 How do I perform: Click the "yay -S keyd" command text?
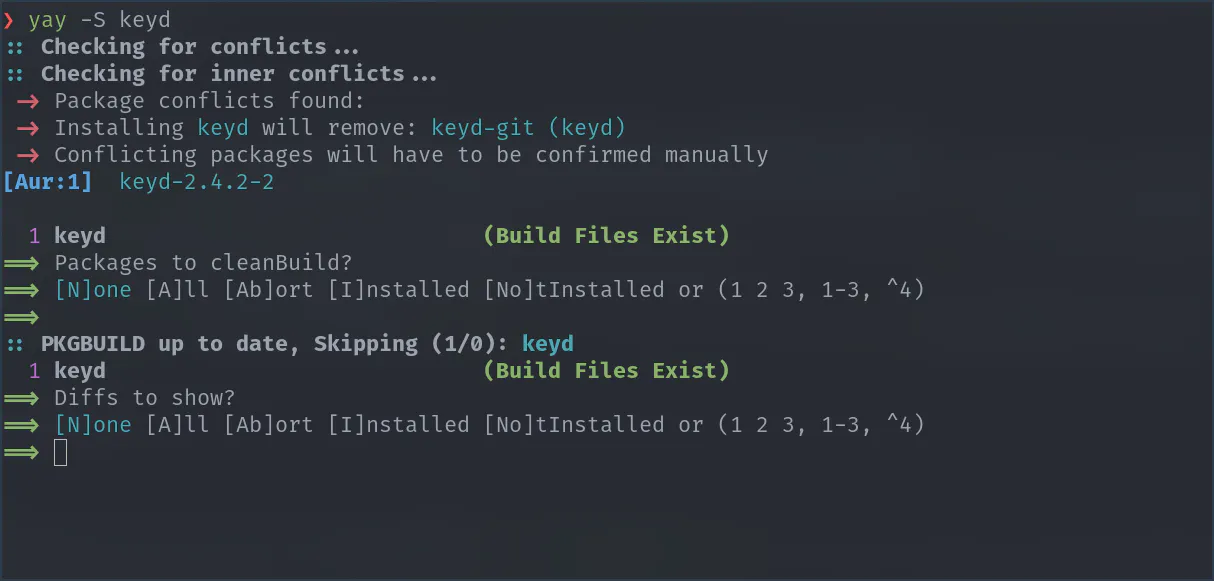click(x=99, y=19)
